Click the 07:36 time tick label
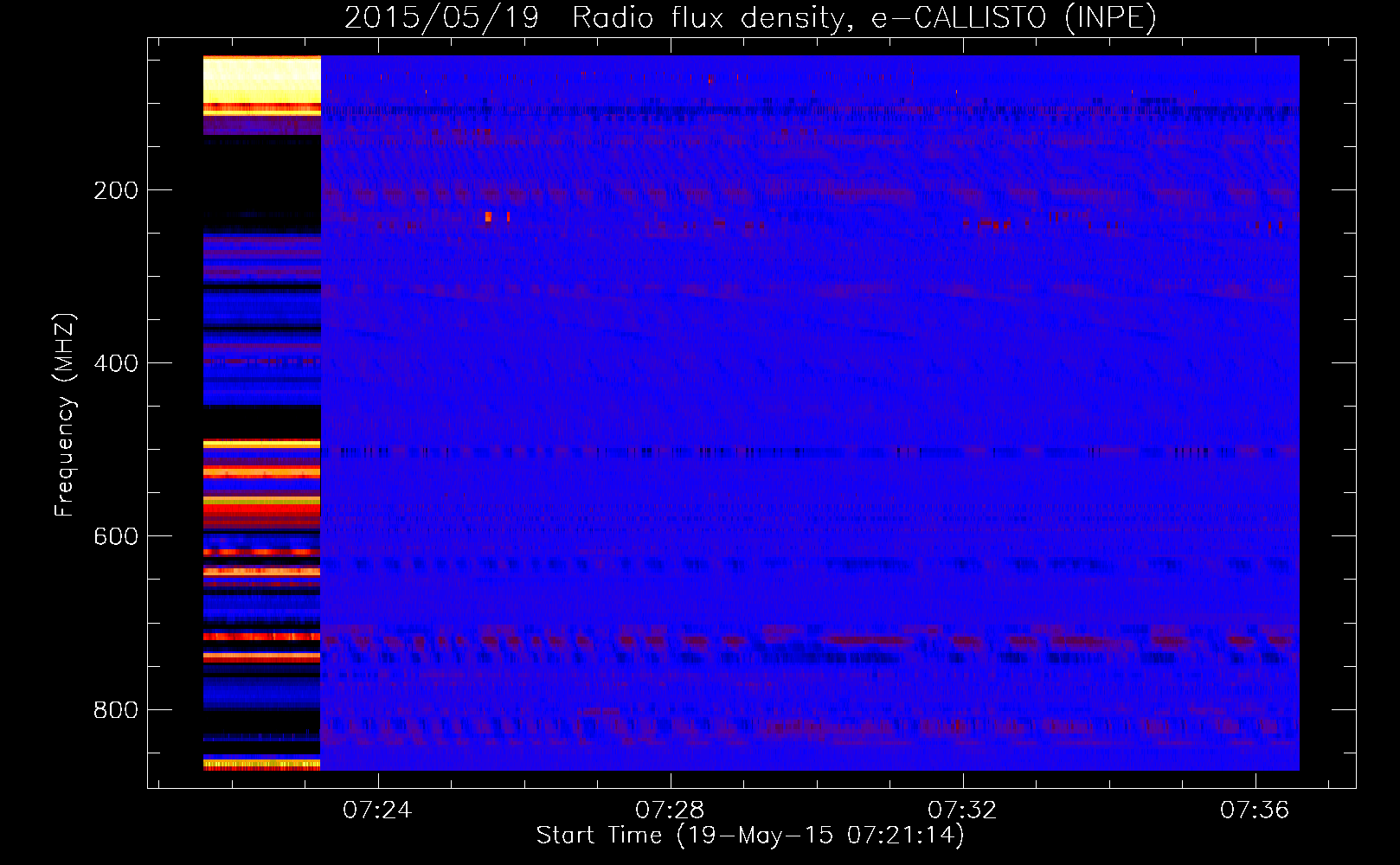1400x865 pixels. pyautogui.click(x=1255, y=811)
